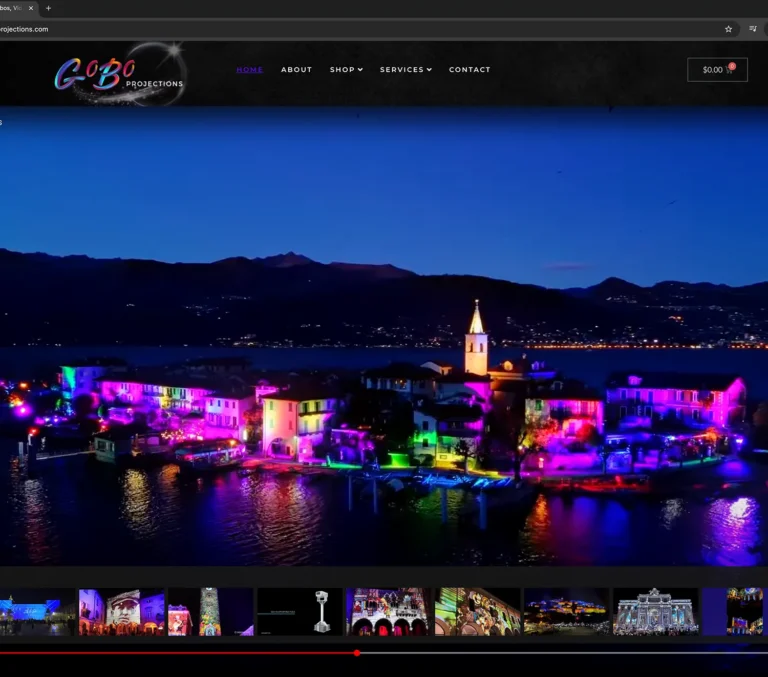
Task: Open the media control icon in browser toolbar
Action: (753, 29)
